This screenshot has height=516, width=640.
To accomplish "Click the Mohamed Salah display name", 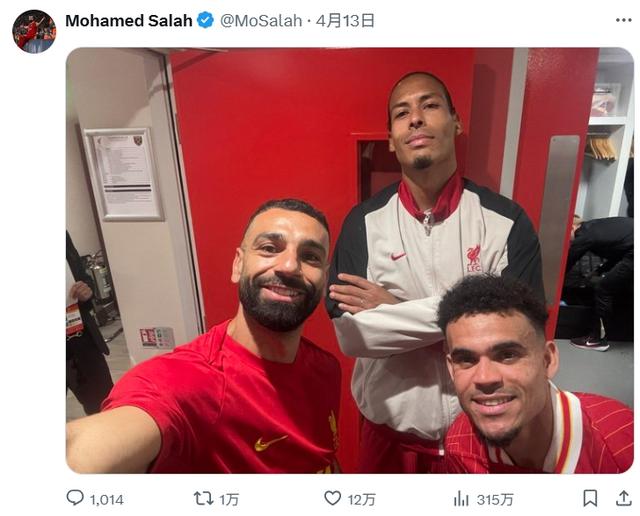I will (129, 20).
